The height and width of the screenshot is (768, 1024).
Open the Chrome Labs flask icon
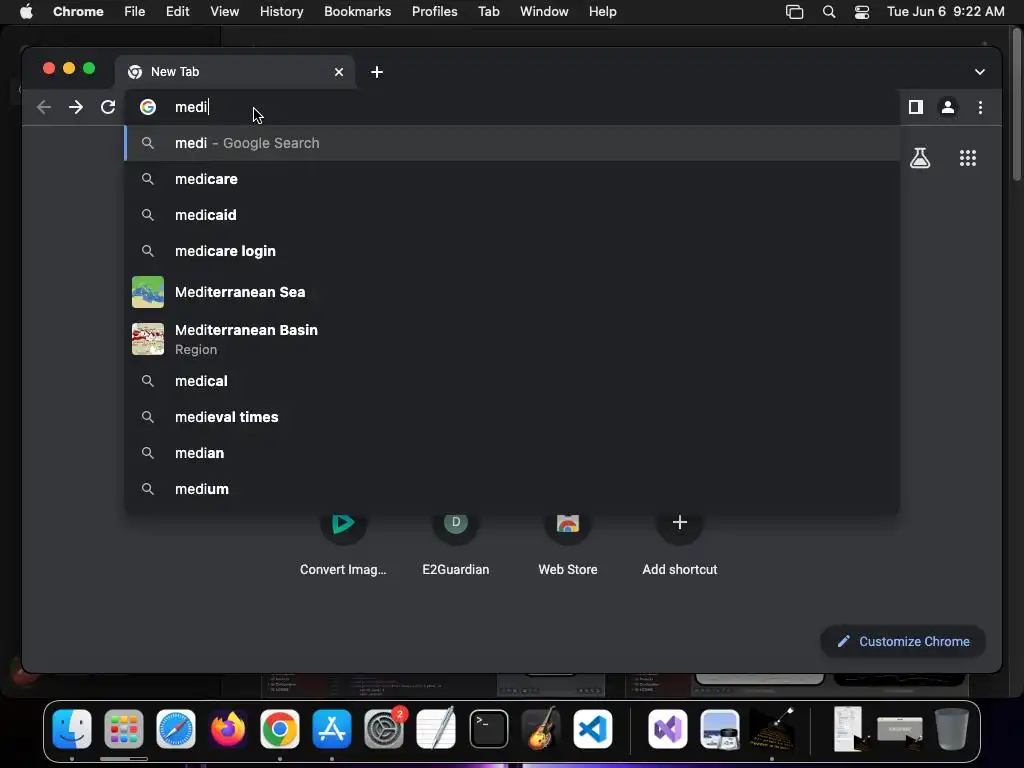920,157
